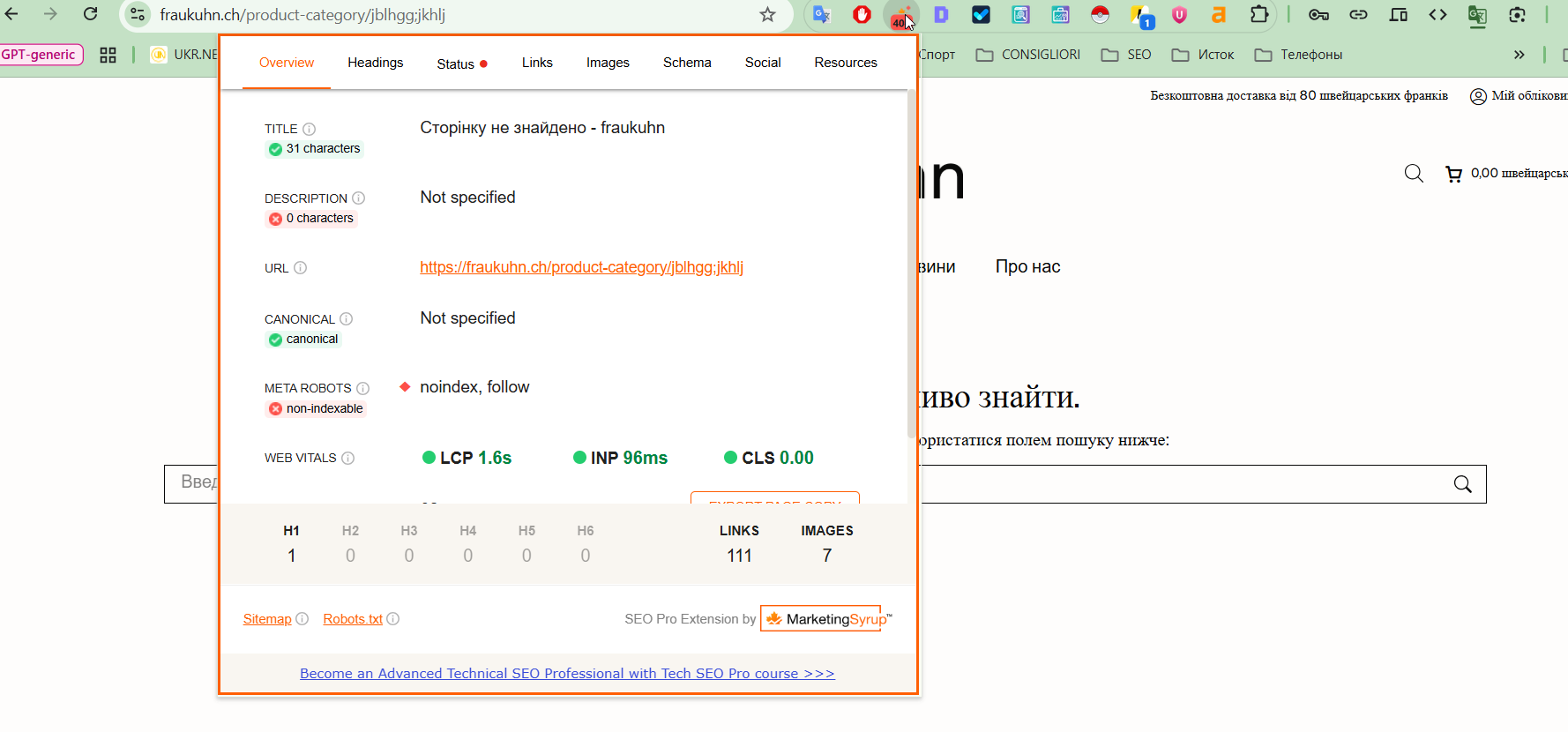This screenshot has height=732, width=1568.
Task: Click the screenshot capture icon in toolbar
Action: click(1517, 14)
